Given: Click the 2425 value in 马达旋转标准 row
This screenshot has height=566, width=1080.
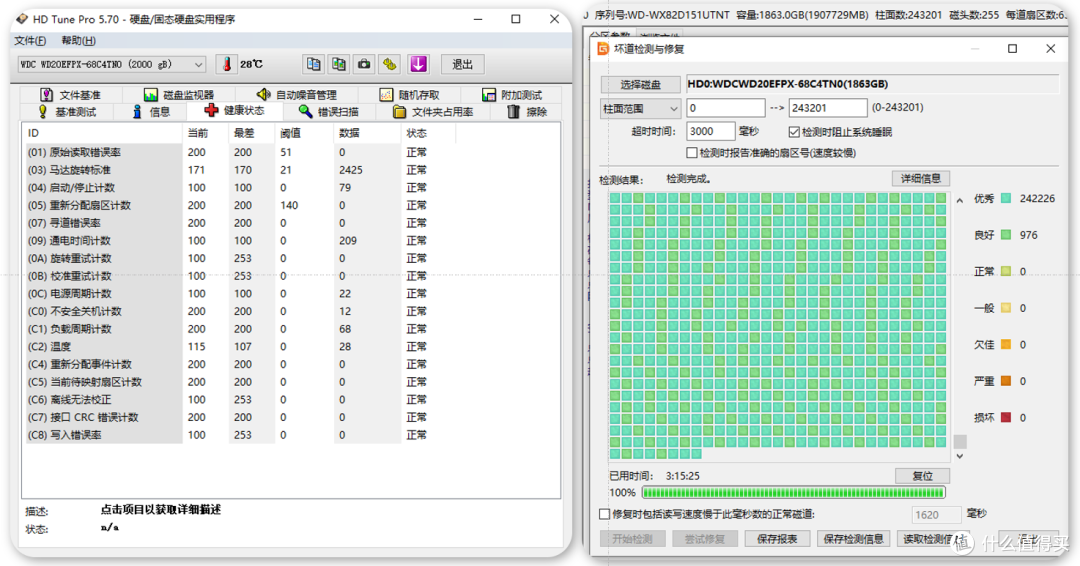Looking at the screenshot, I should [351, 170].
